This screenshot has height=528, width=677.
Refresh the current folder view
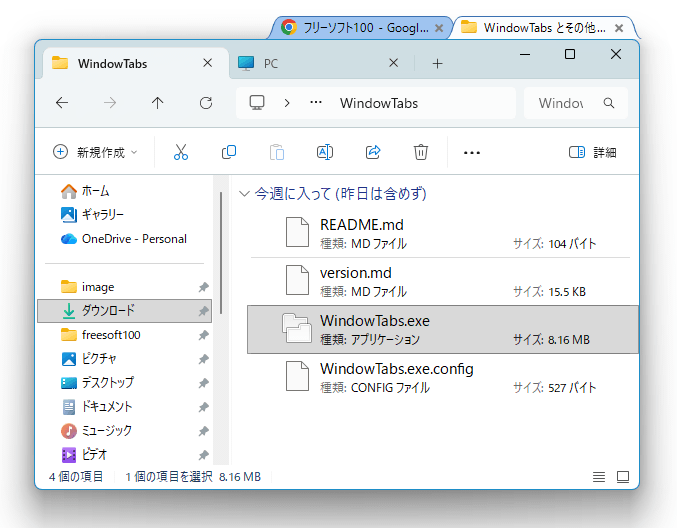206,103
